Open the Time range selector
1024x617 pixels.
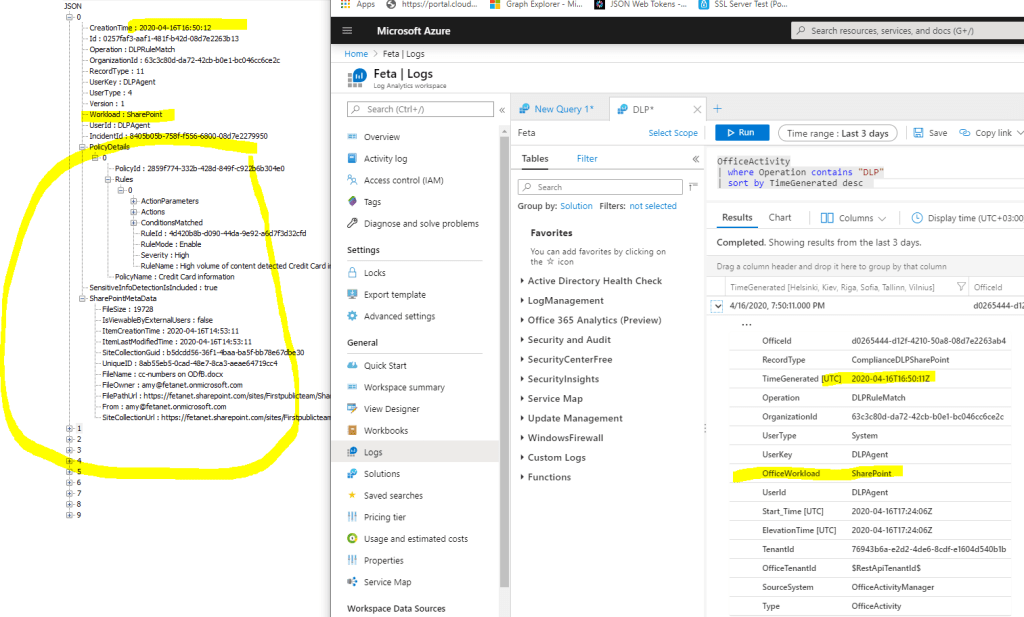(837, 133)
